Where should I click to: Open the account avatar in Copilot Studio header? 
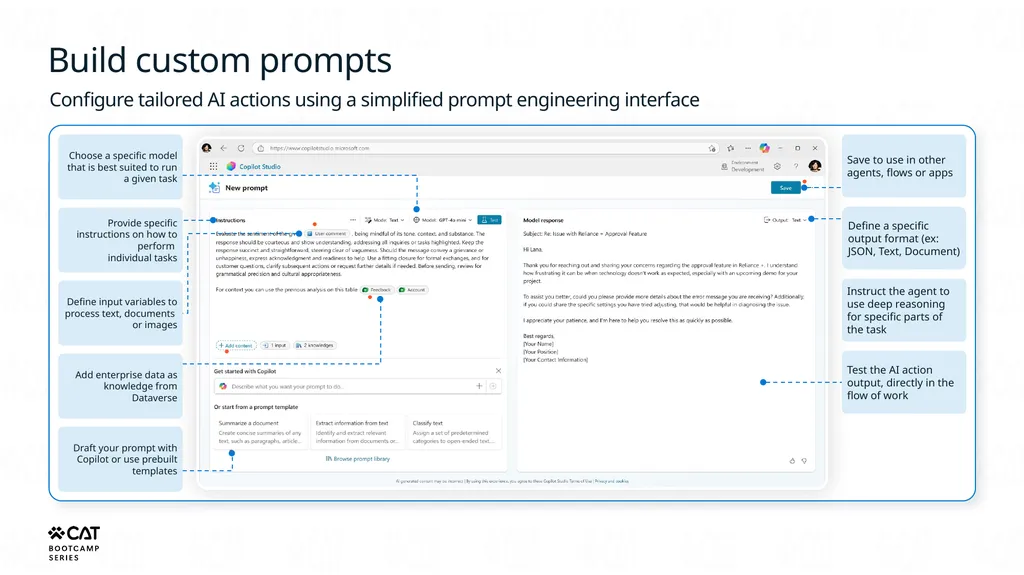click(814, 166)
